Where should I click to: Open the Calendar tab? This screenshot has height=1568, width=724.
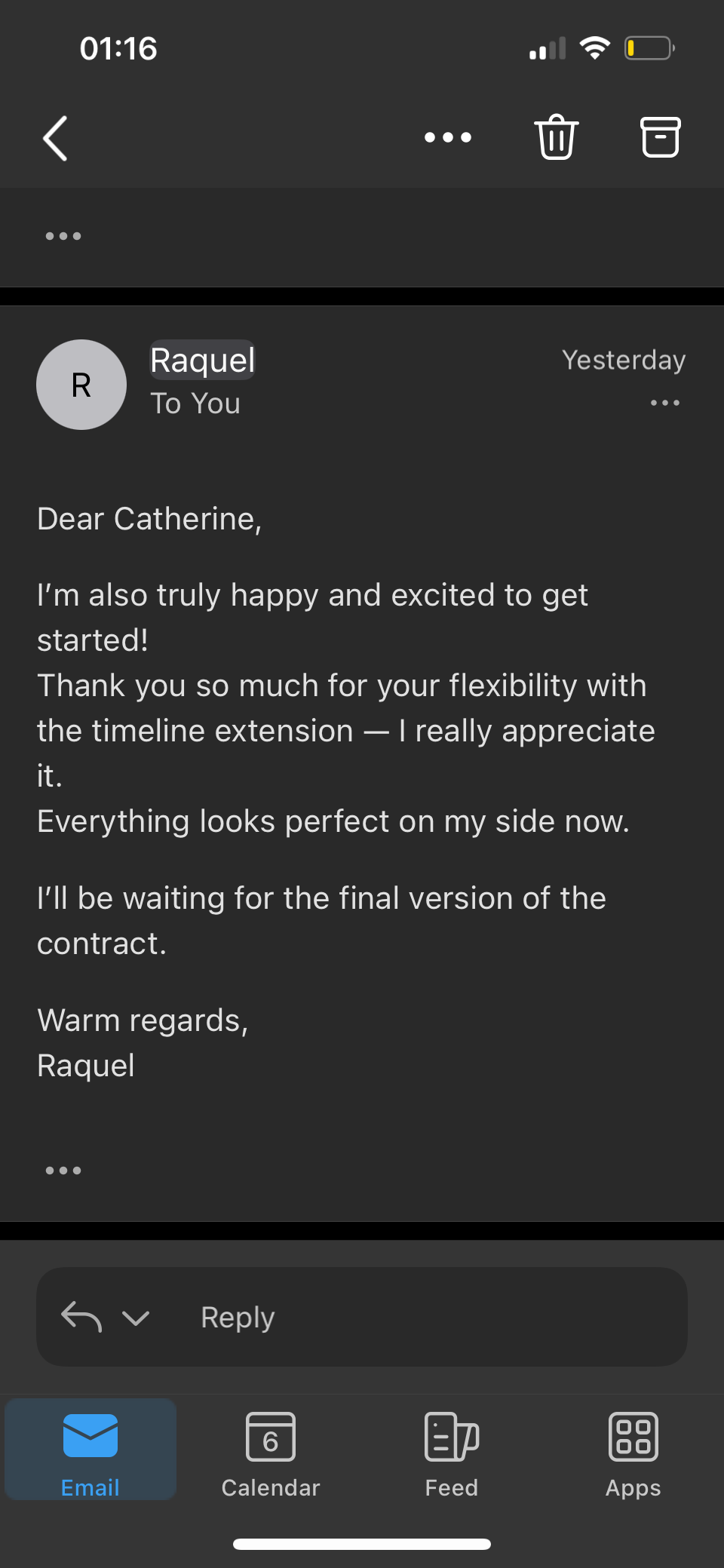pos(271,1454)
